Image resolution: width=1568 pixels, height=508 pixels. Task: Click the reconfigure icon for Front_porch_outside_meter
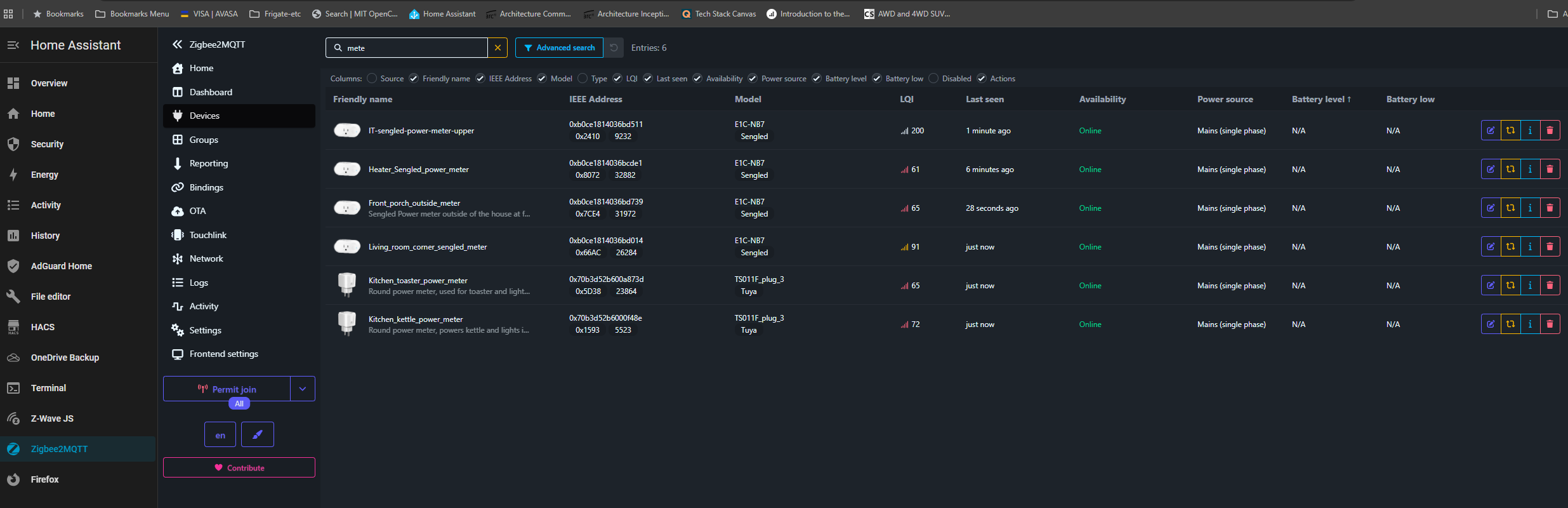(1510, 208)
